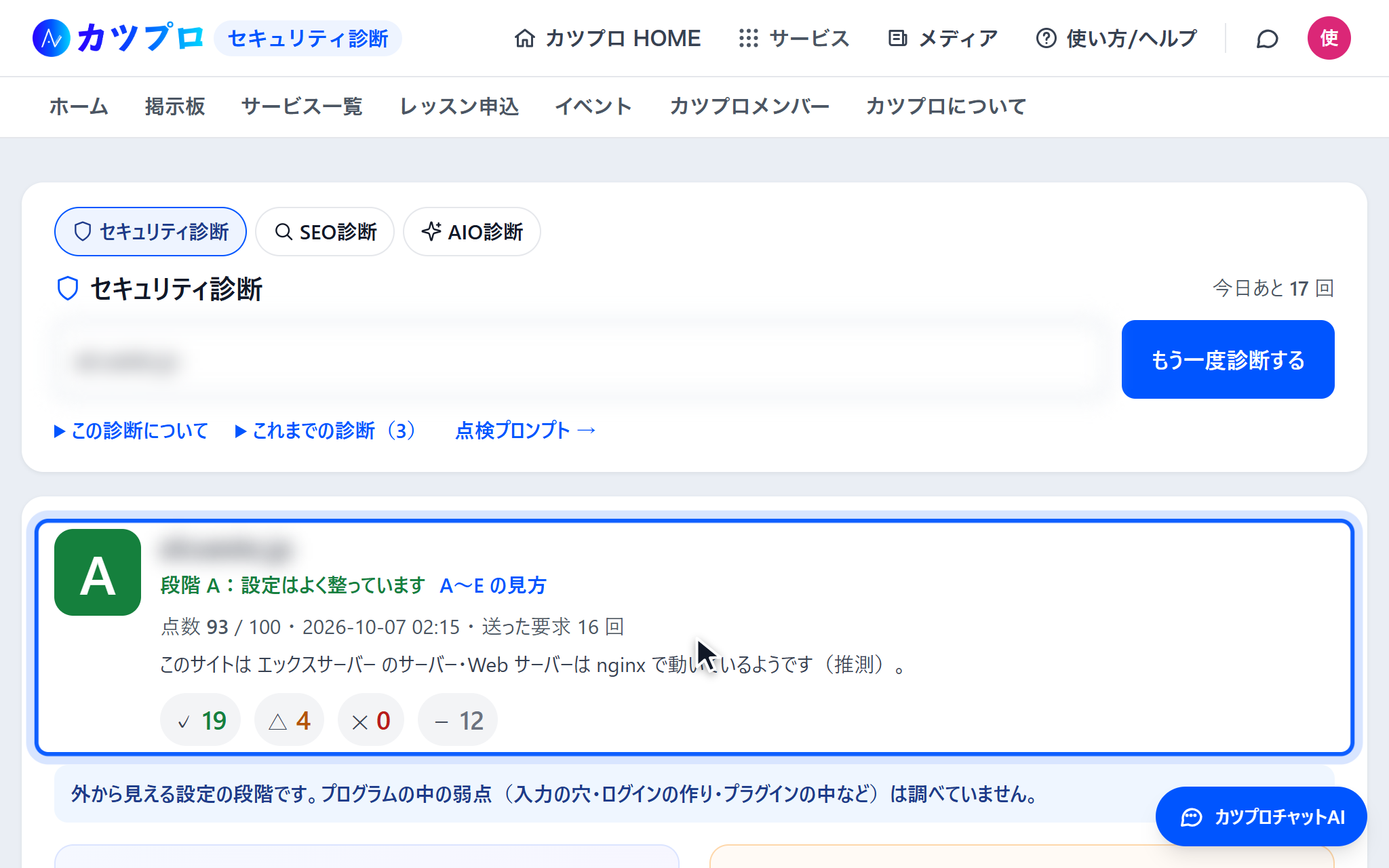
Task: Click the warning chip showing △ 4
Action: coord(290,720)
